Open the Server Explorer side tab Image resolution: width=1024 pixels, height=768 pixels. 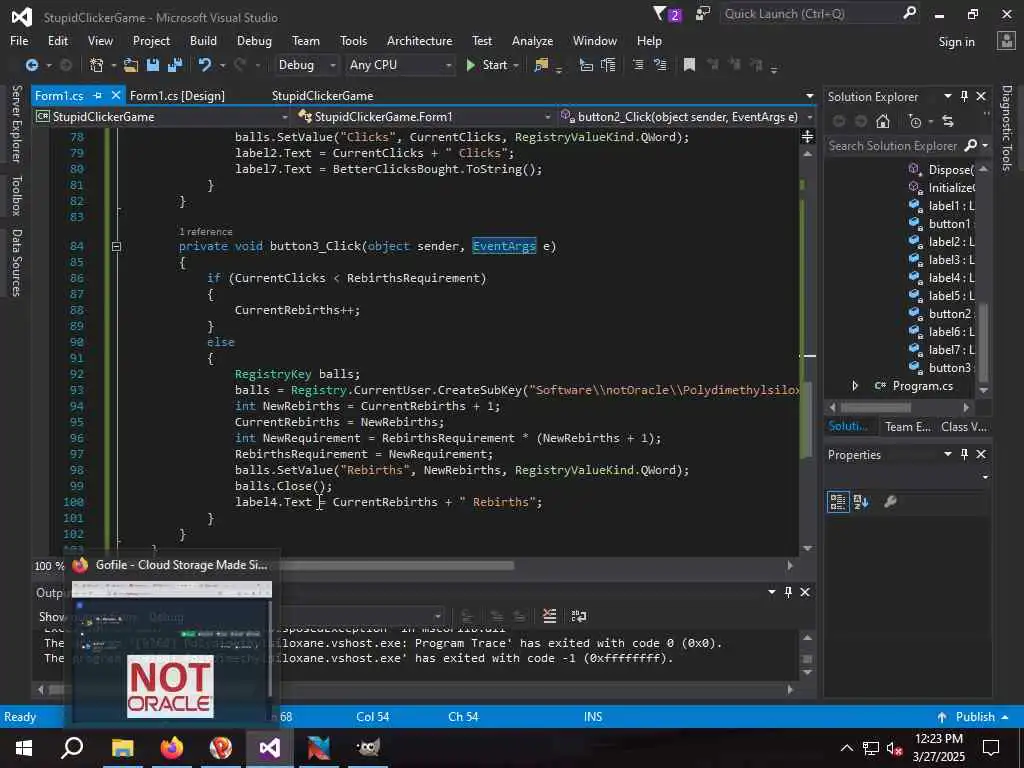pos(17,123)
